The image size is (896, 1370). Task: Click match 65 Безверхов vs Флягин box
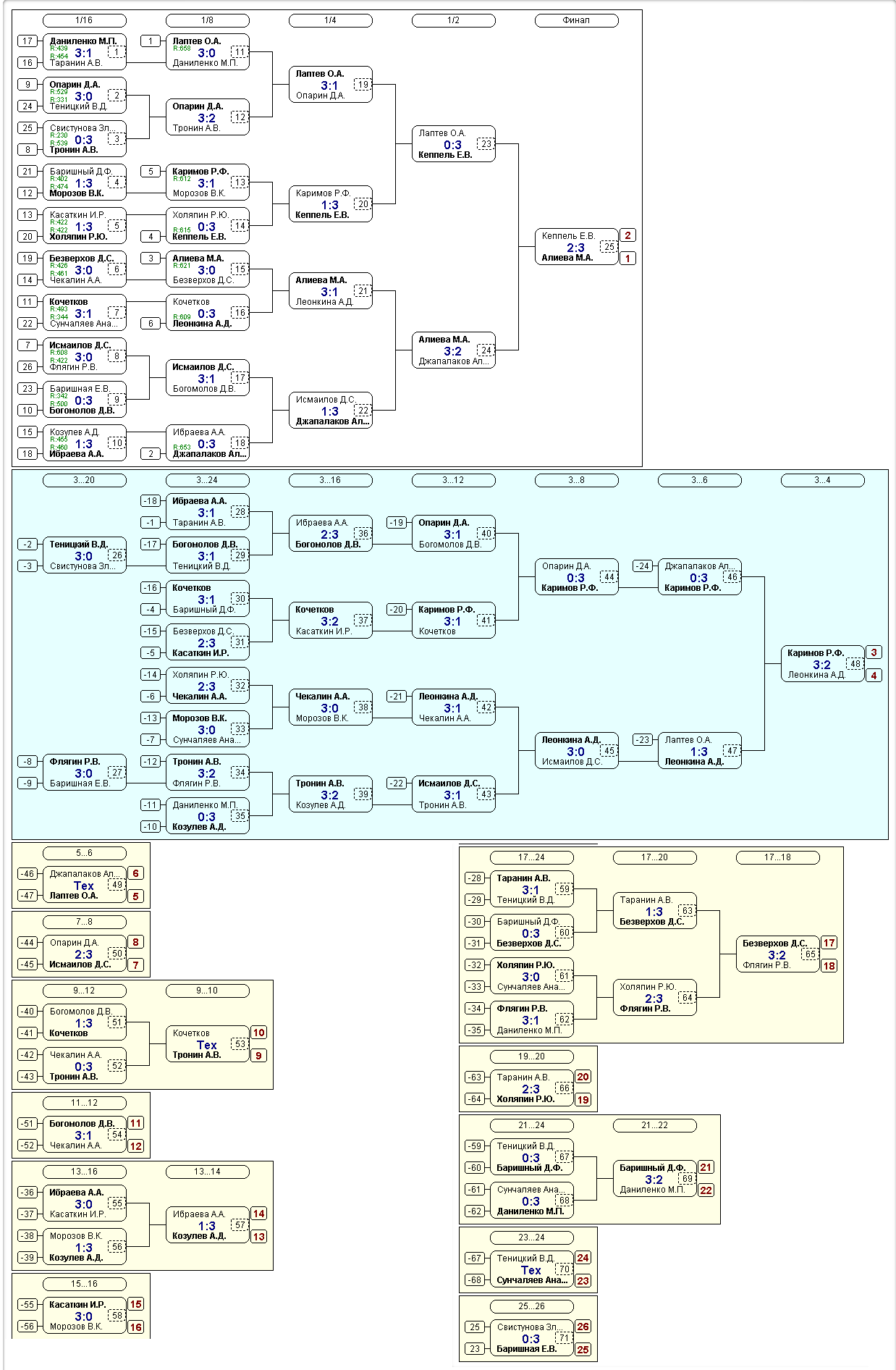point(777,954)
